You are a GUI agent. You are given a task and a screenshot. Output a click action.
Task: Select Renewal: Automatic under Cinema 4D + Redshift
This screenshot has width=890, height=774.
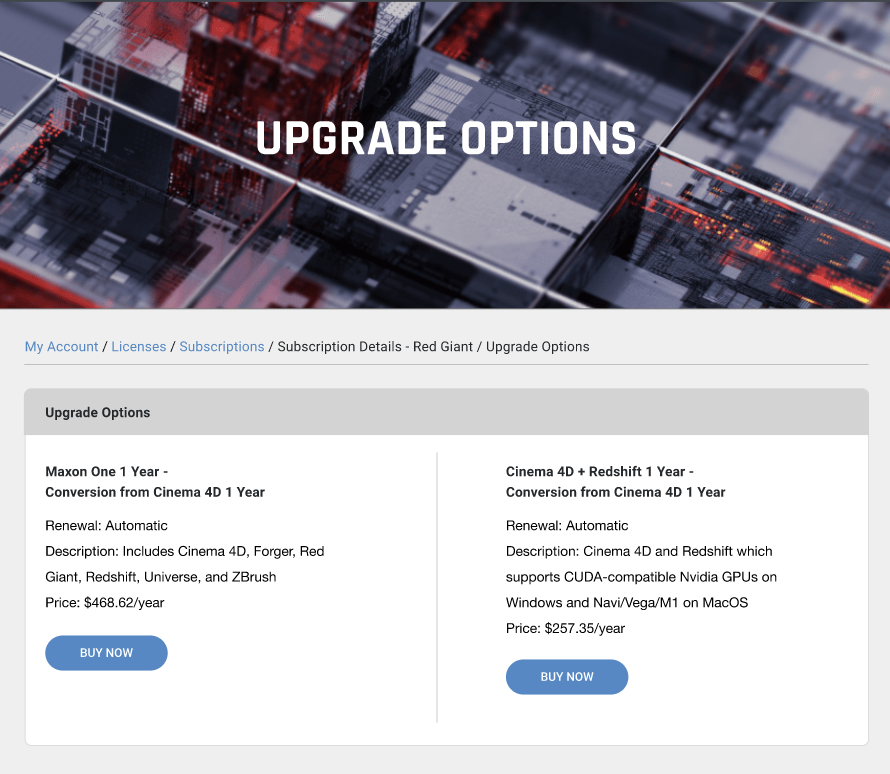(566, 525)
